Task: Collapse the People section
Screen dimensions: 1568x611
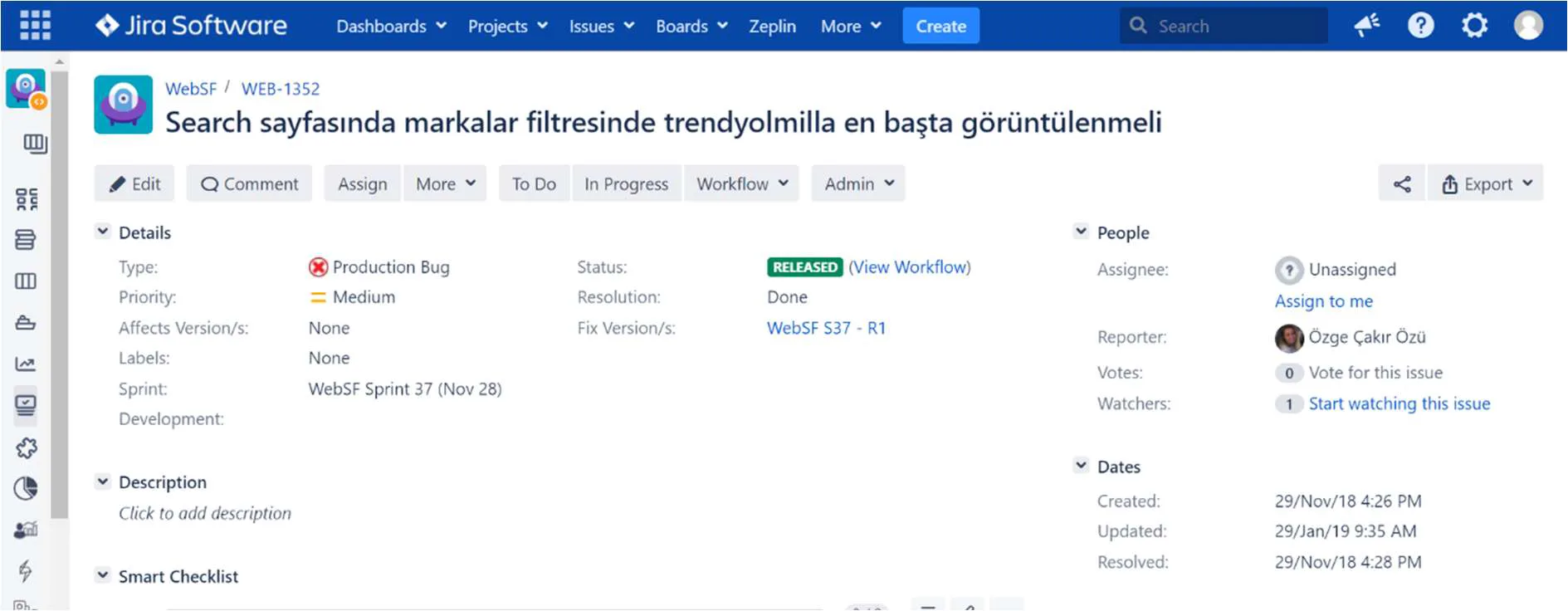Action: pyautogui.click(x=1081, y=232)
